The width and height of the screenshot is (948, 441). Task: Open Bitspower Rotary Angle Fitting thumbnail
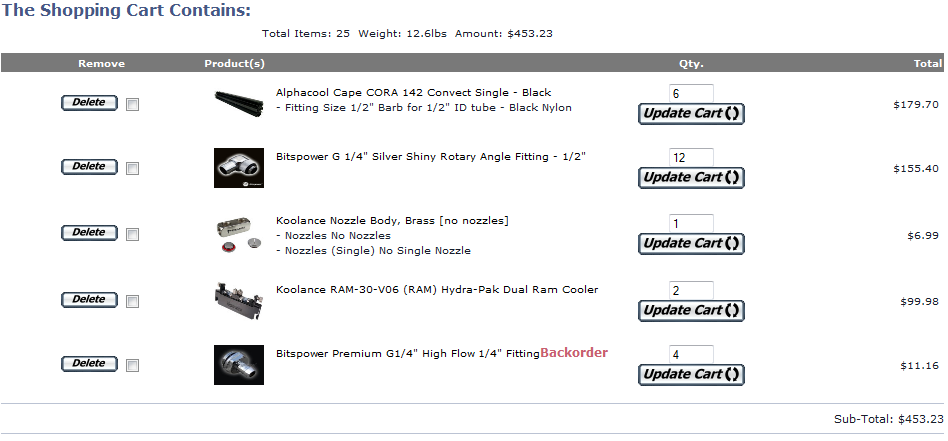pos(239,168)
